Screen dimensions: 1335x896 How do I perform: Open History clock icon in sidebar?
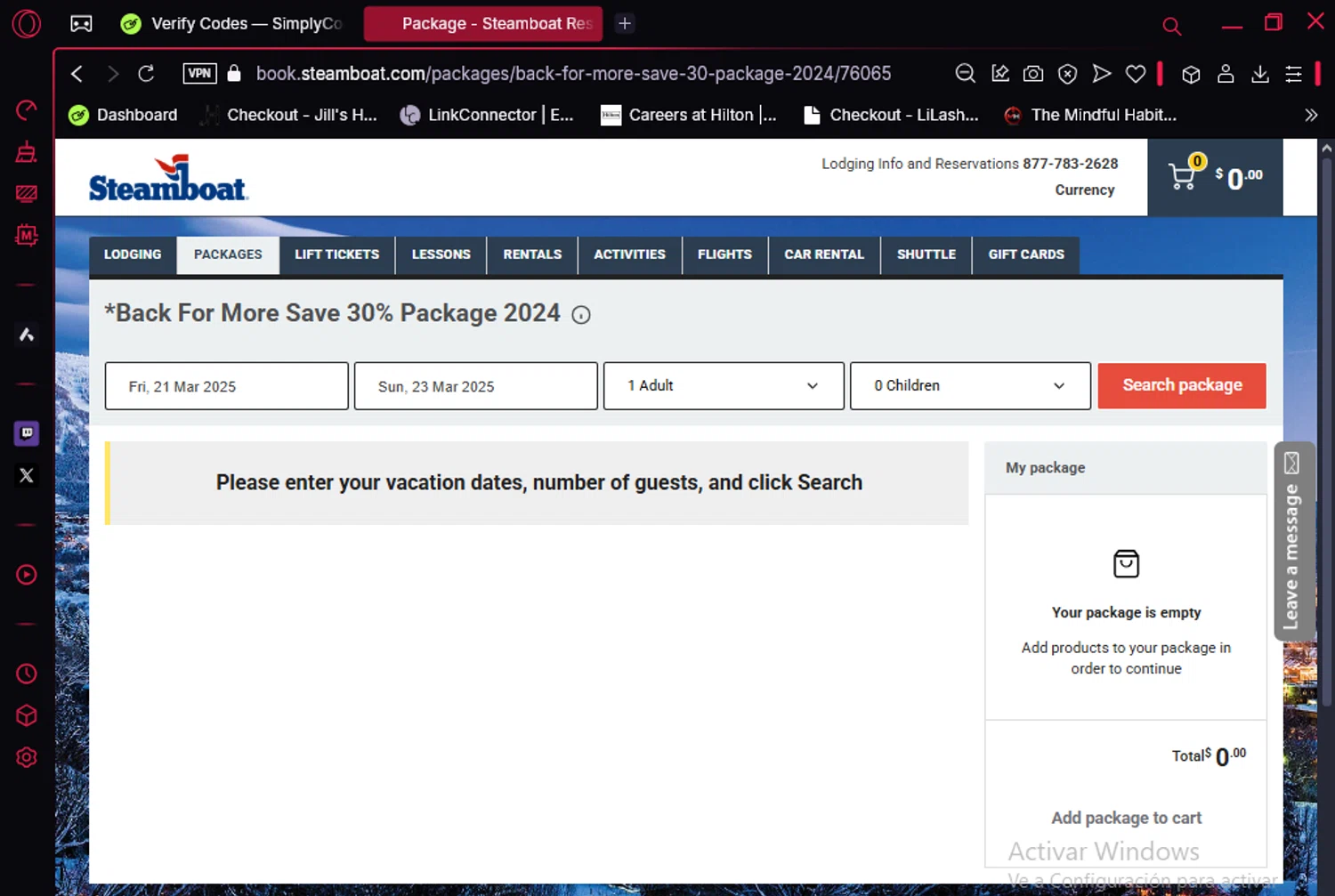[27, 674]
